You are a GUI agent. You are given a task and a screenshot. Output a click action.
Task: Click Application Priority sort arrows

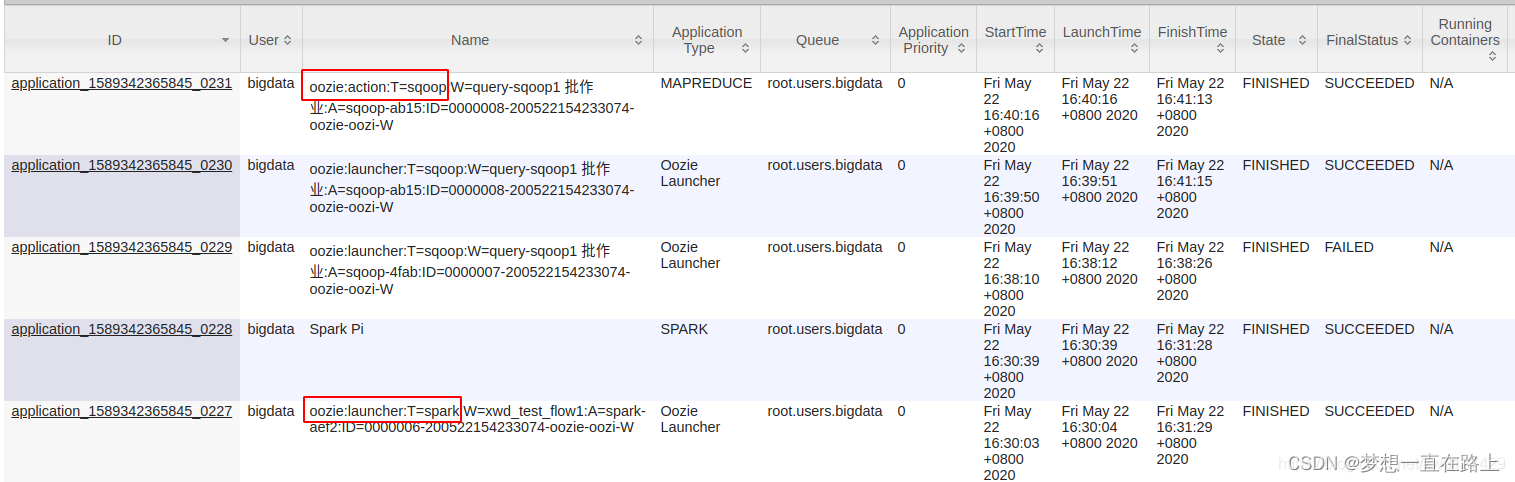961,48
